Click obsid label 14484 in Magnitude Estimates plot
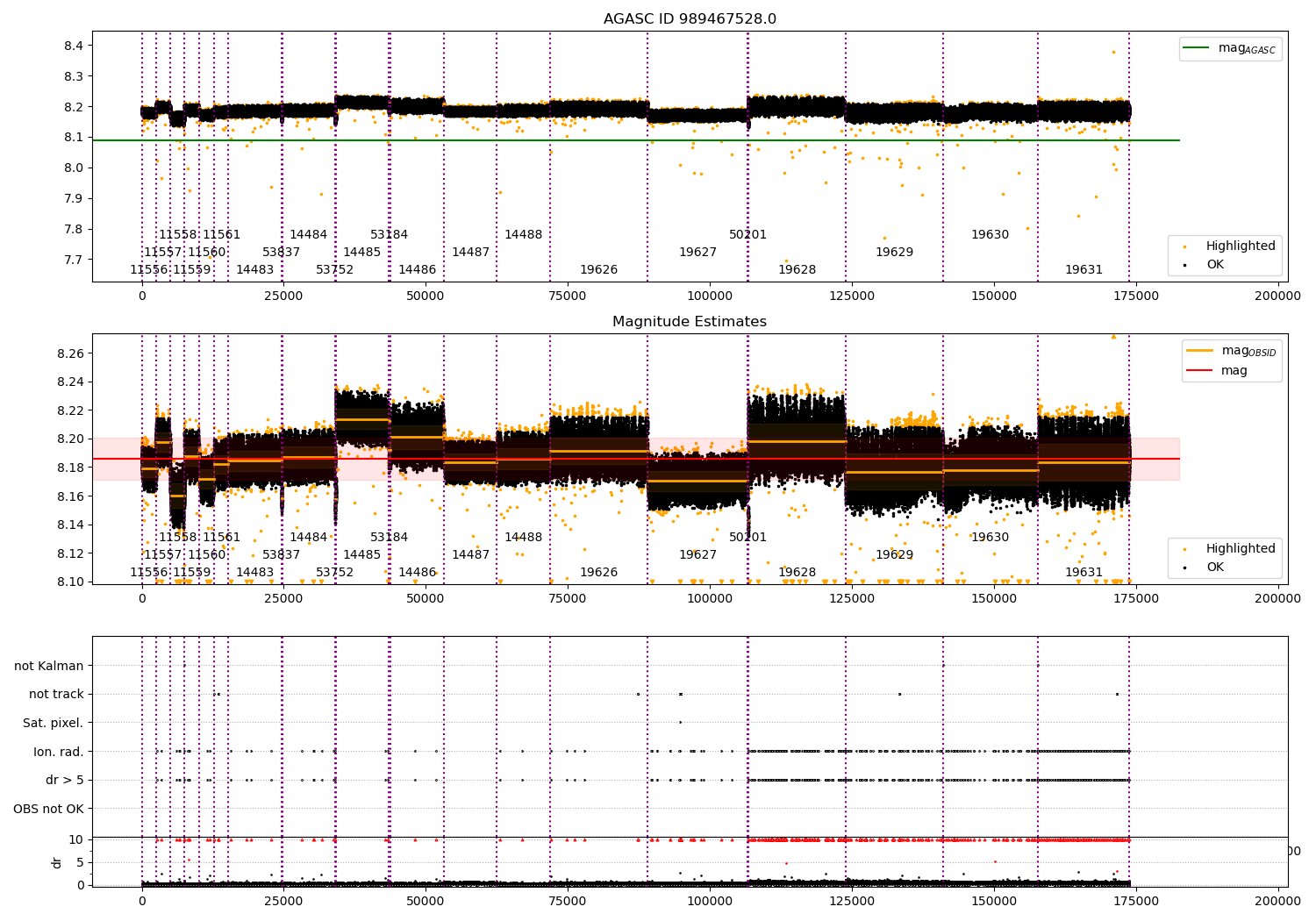Viewport: 1316px width, 921px height. click(308, 537)
